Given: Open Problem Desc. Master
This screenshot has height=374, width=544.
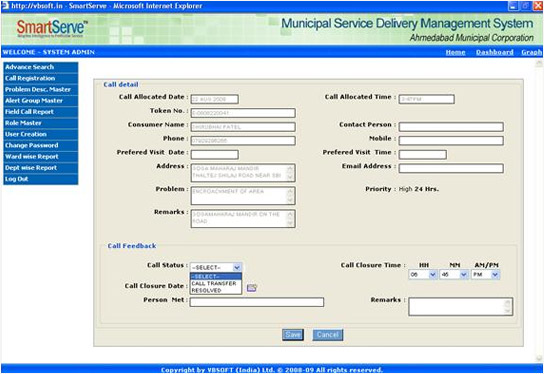Looking at the screenshot, I should click(41, 90).
